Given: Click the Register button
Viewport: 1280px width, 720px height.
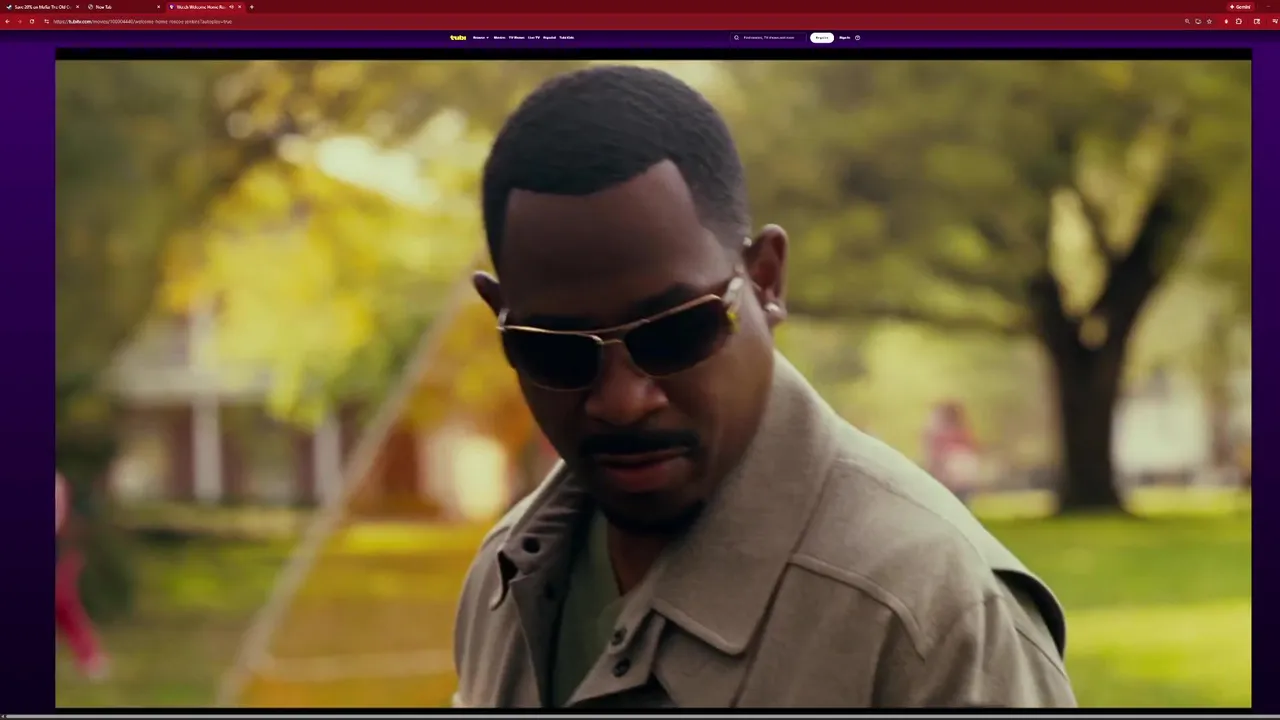Looking at the screenshot, I should [821, 37].
